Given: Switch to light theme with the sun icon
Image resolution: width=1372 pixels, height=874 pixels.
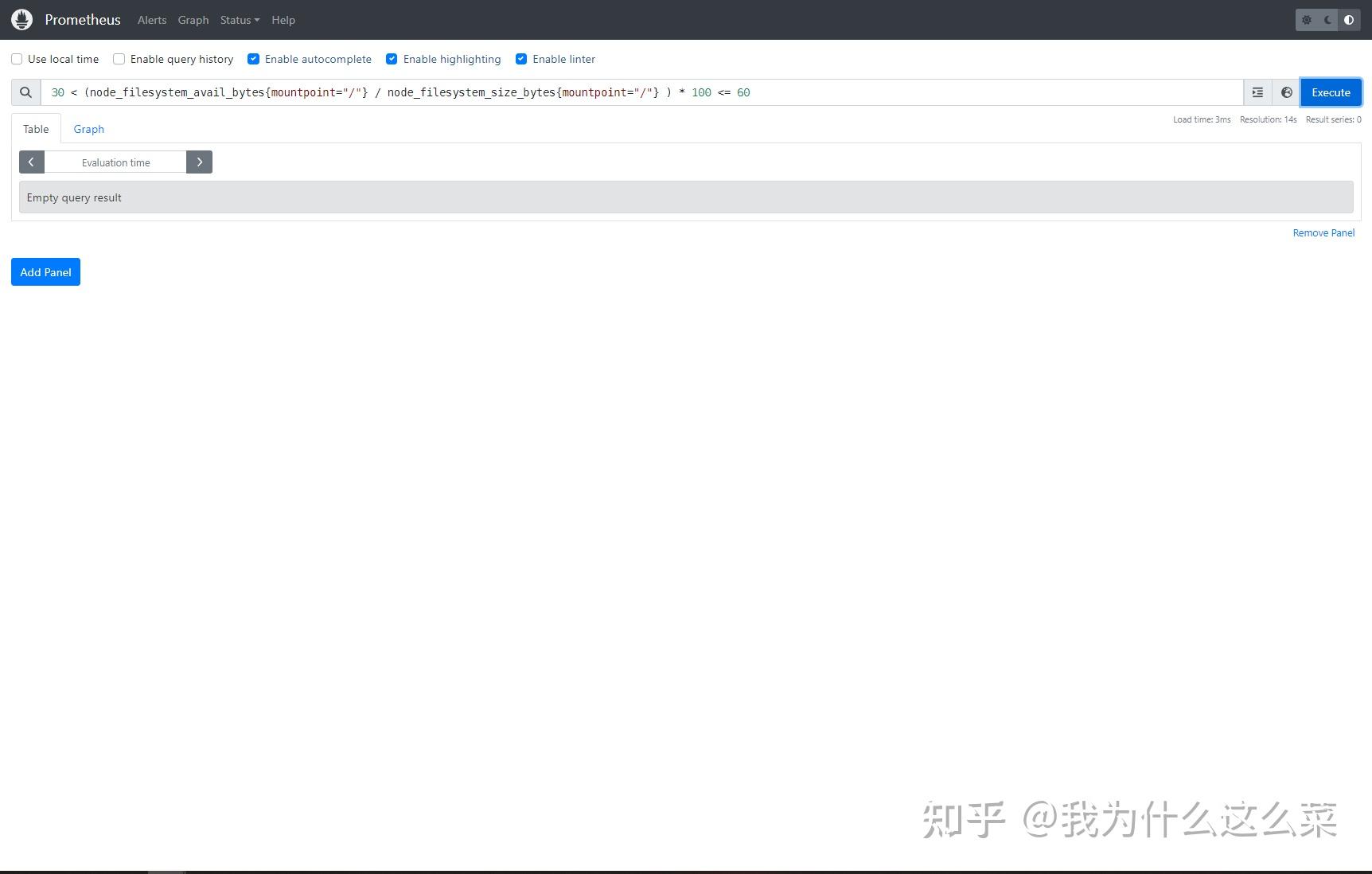Looking at the screenshot, I should [1307, 20].
